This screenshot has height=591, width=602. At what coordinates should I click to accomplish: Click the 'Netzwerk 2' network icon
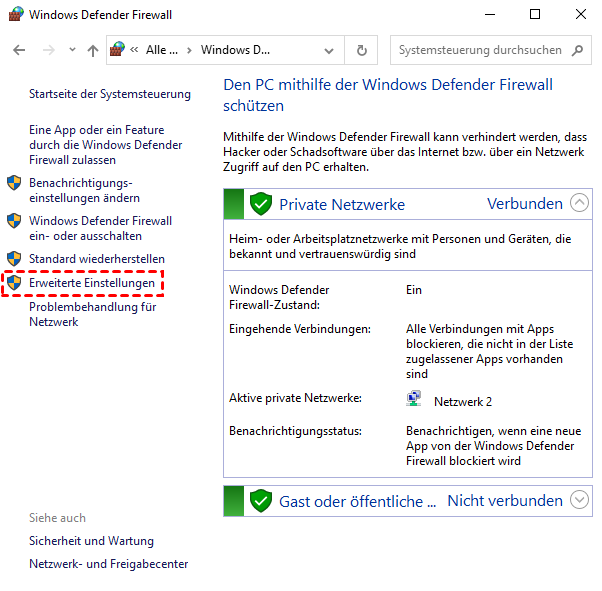click(413, 399)
